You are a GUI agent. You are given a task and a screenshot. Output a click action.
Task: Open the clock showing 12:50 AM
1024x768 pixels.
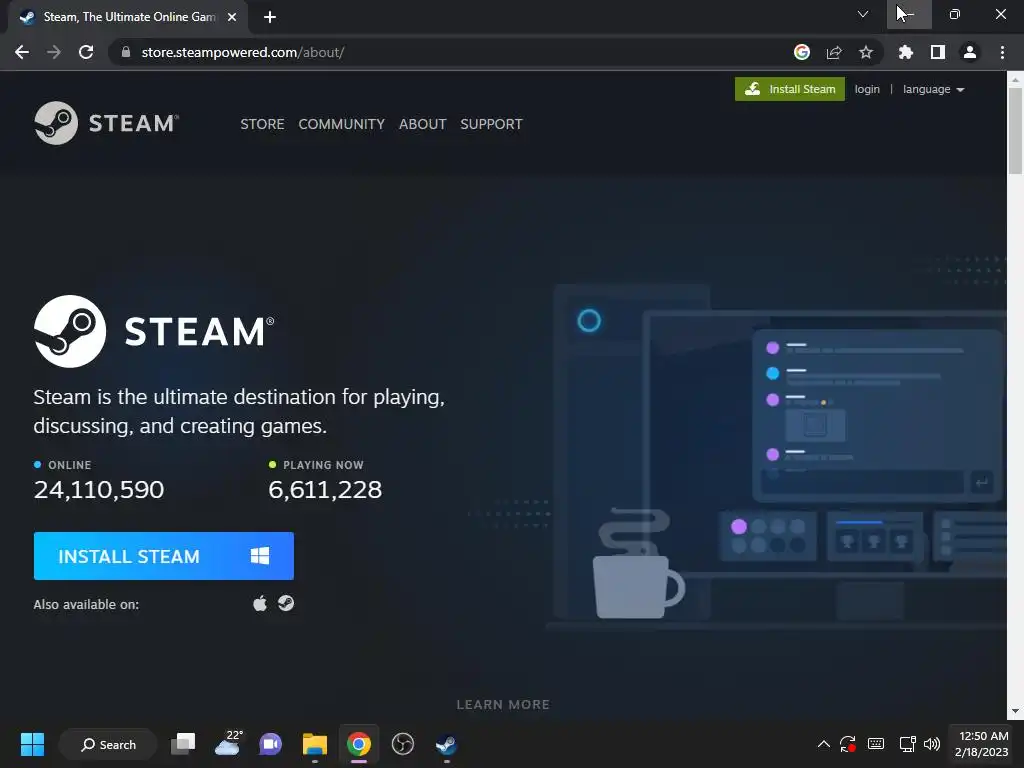click(x=982, y=744)
